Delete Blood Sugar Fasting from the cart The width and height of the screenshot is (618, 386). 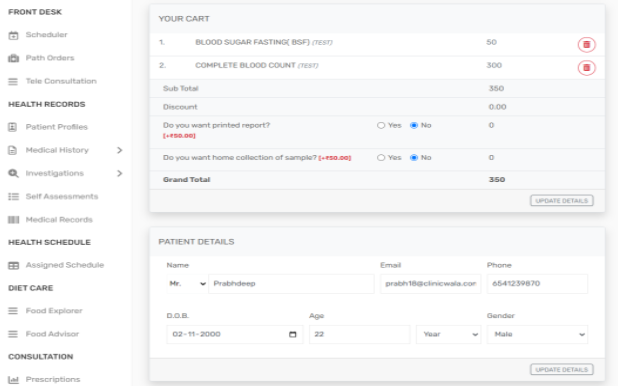point(586,45)
